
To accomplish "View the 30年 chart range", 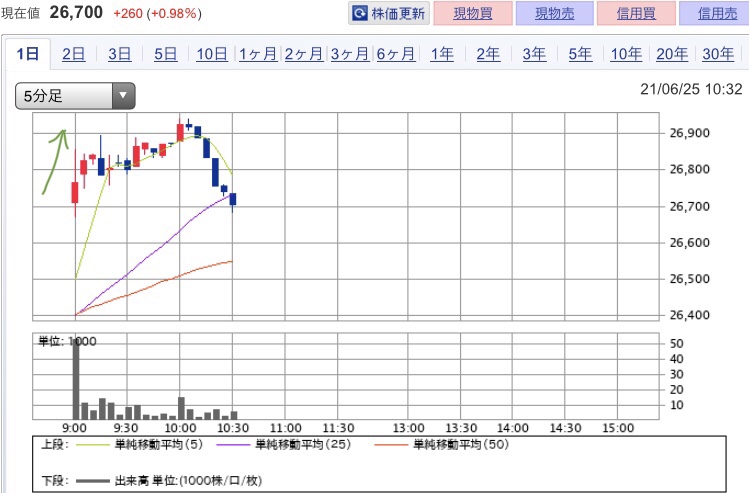I will point(718,54).
